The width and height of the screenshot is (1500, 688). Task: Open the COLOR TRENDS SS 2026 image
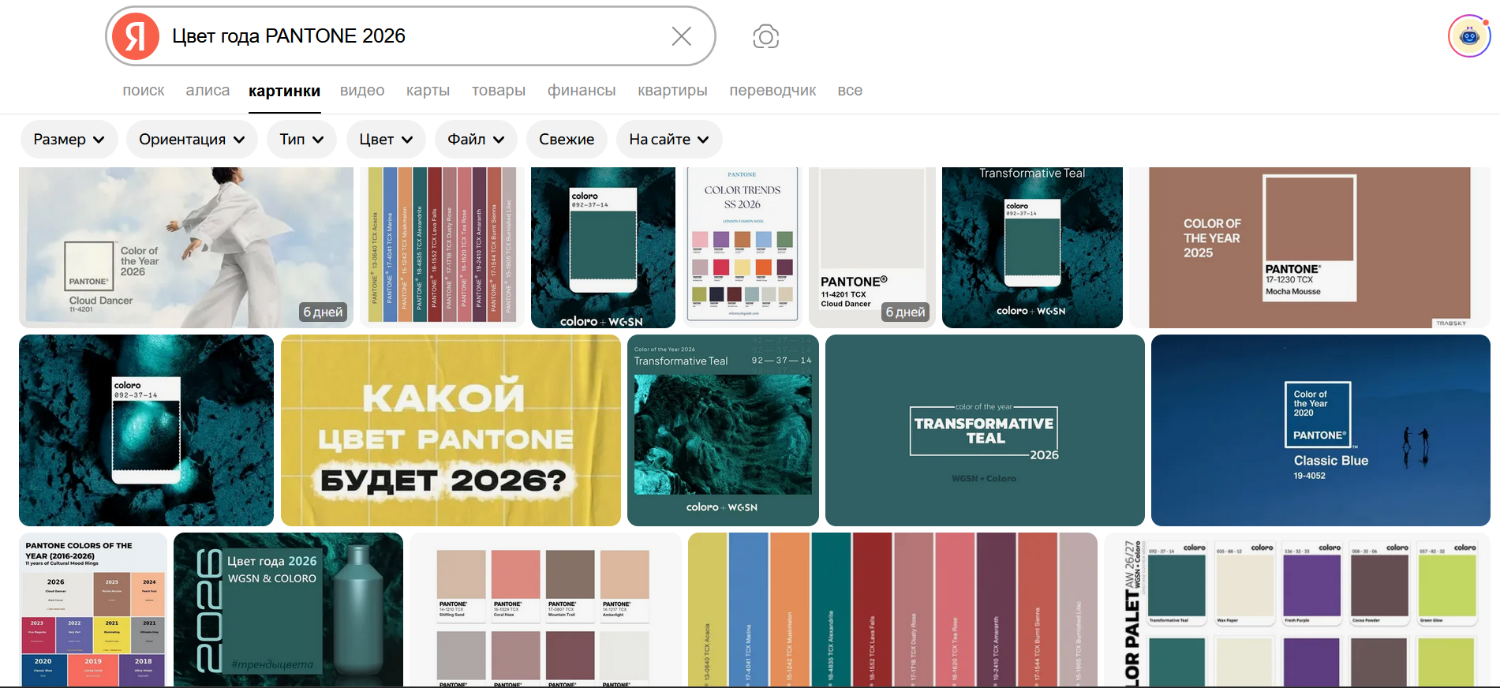(x=742, y=247)
